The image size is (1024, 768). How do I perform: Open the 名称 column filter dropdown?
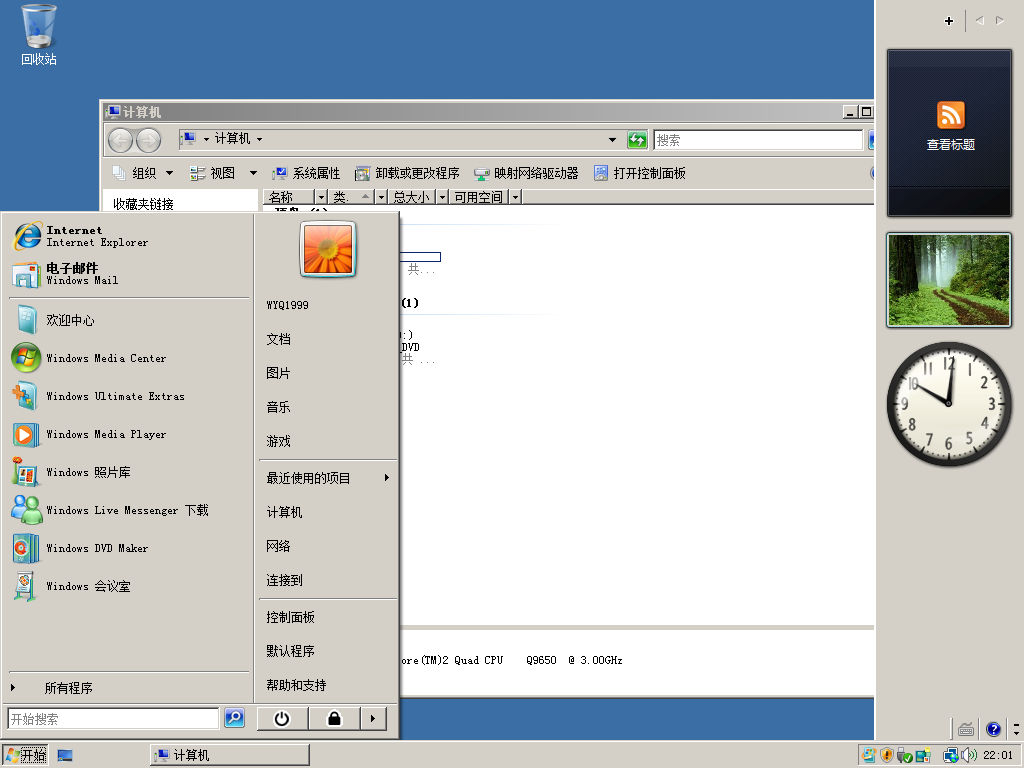click(x=321, y=197)
